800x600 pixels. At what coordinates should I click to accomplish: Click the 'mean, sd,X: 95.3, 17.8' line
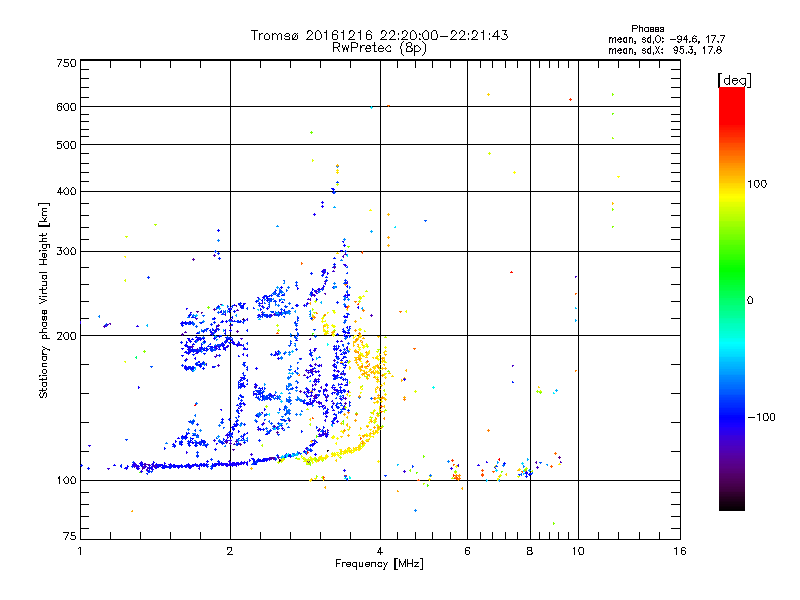point(665,50)
